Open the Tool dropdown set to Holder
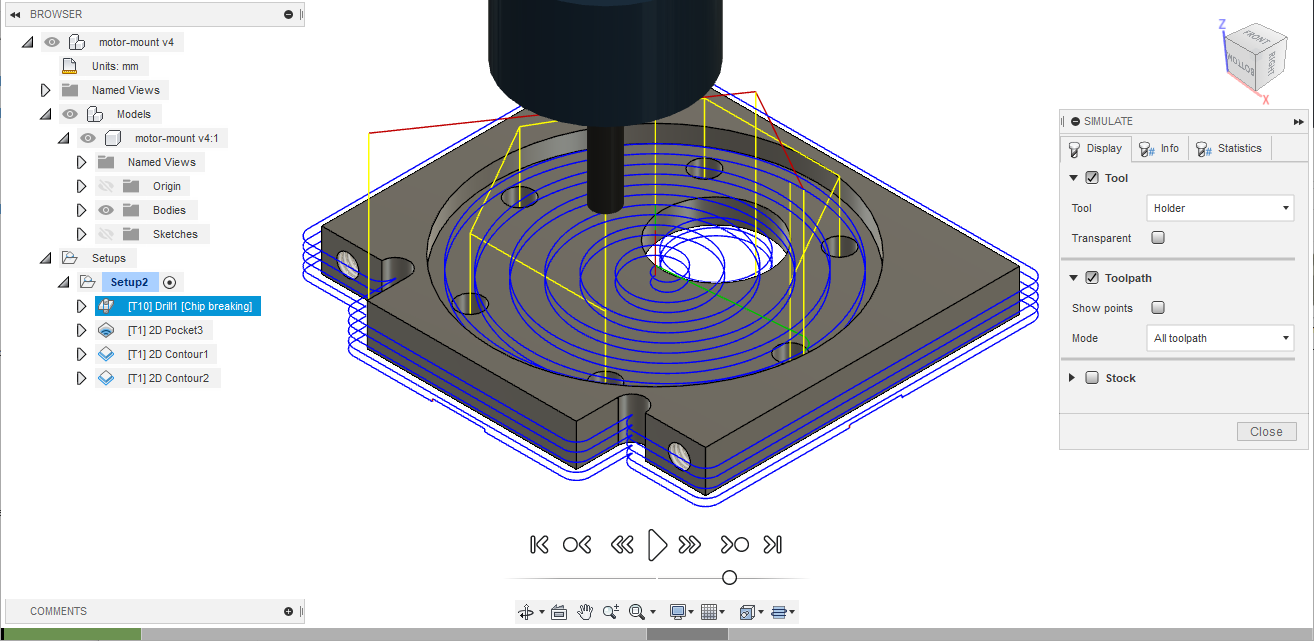The width and height of the screenshot is (1314, 641). [1219, 208]
